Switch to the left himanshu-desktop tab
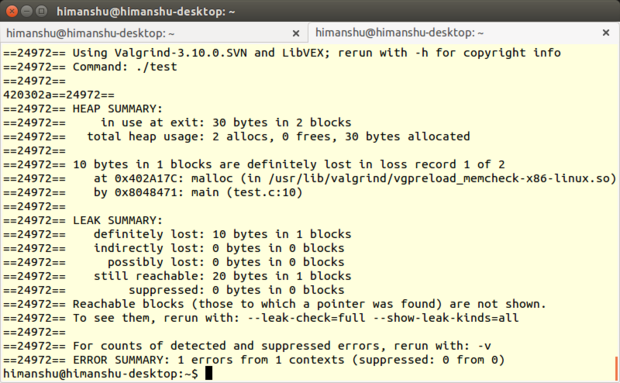Screen dimensions: 620x383 [91, 33]
